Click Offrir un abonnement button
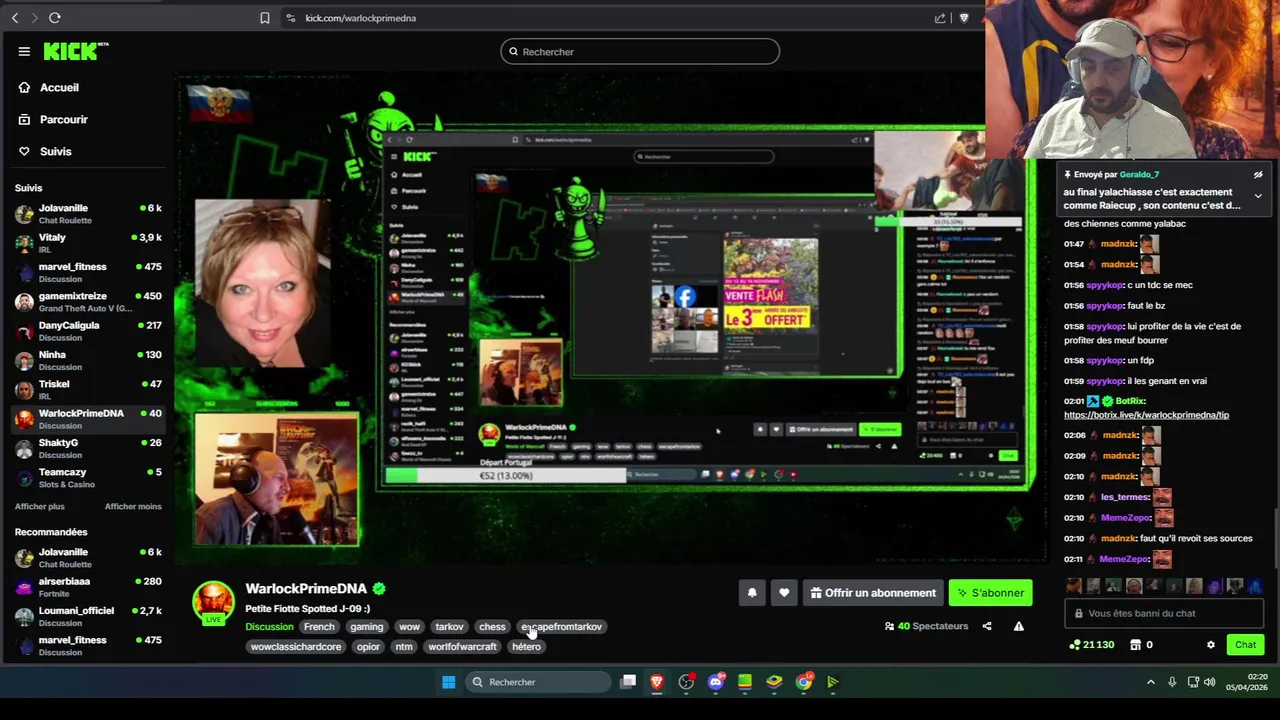 [x=872, y=593]
